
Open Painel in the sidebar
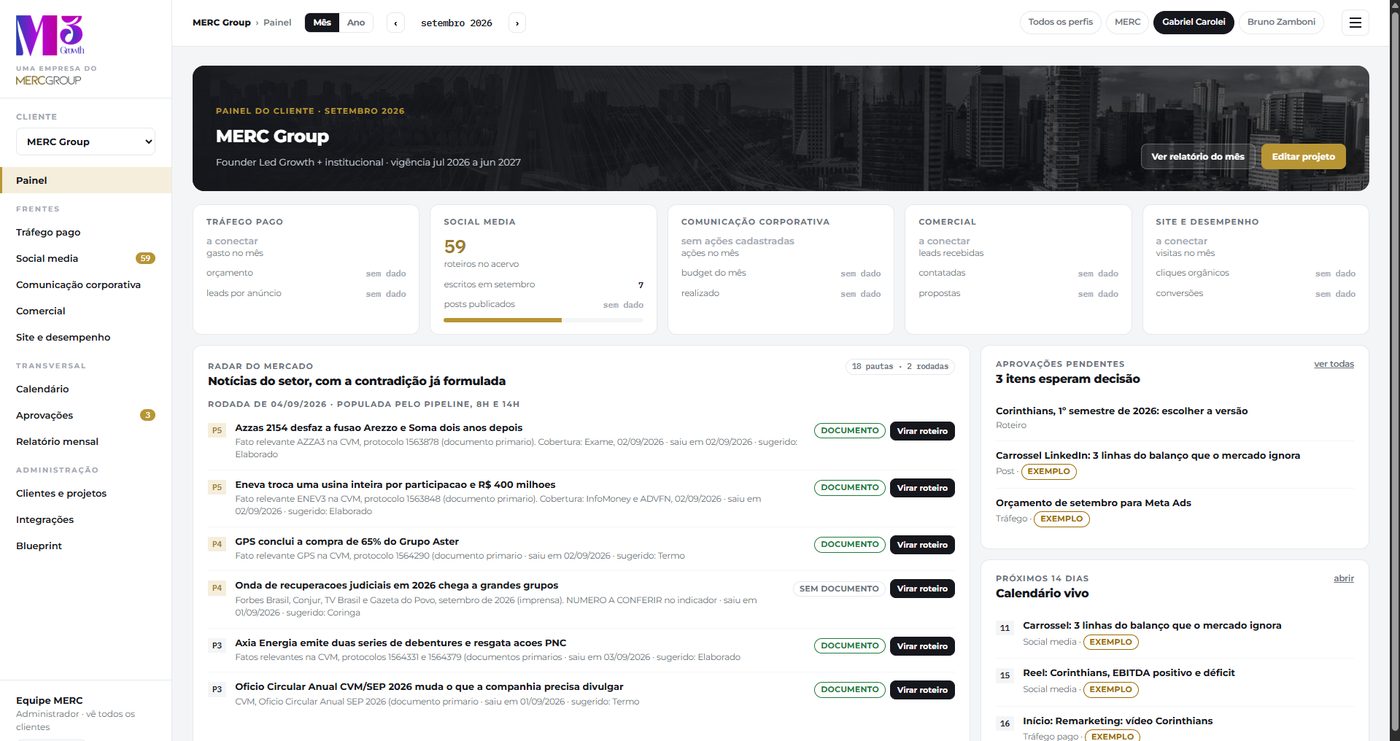(85, 180)
